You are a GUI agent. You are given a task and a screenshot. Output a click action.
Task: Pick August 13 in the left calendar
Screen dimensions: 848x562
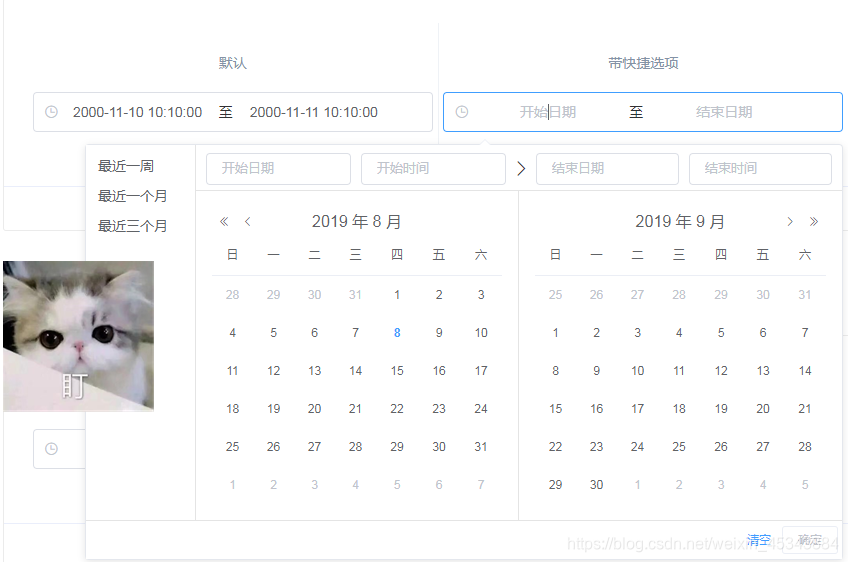coord(314,371)
